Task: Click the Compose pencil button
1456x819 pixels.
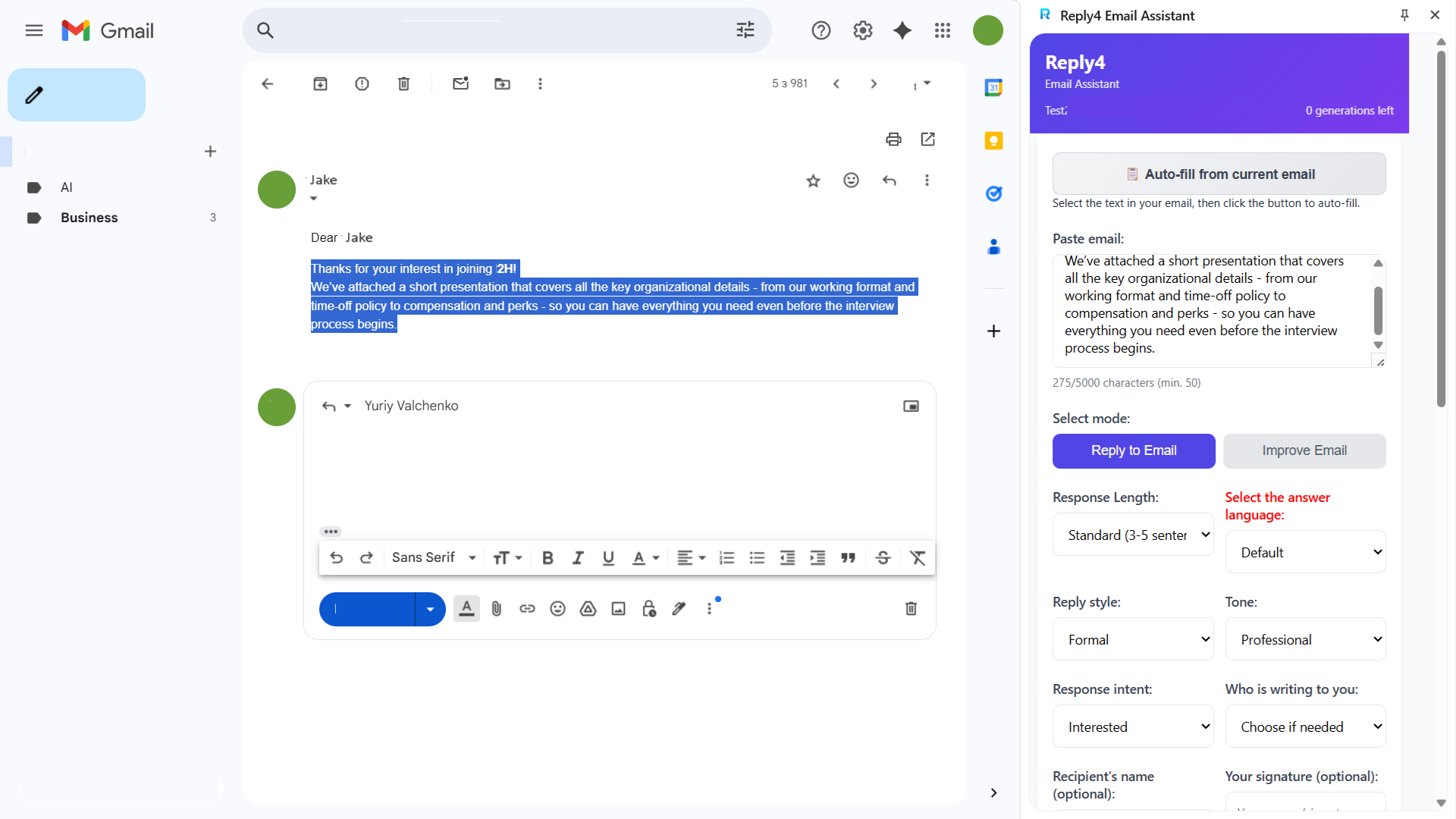Action: click(77, 95)
